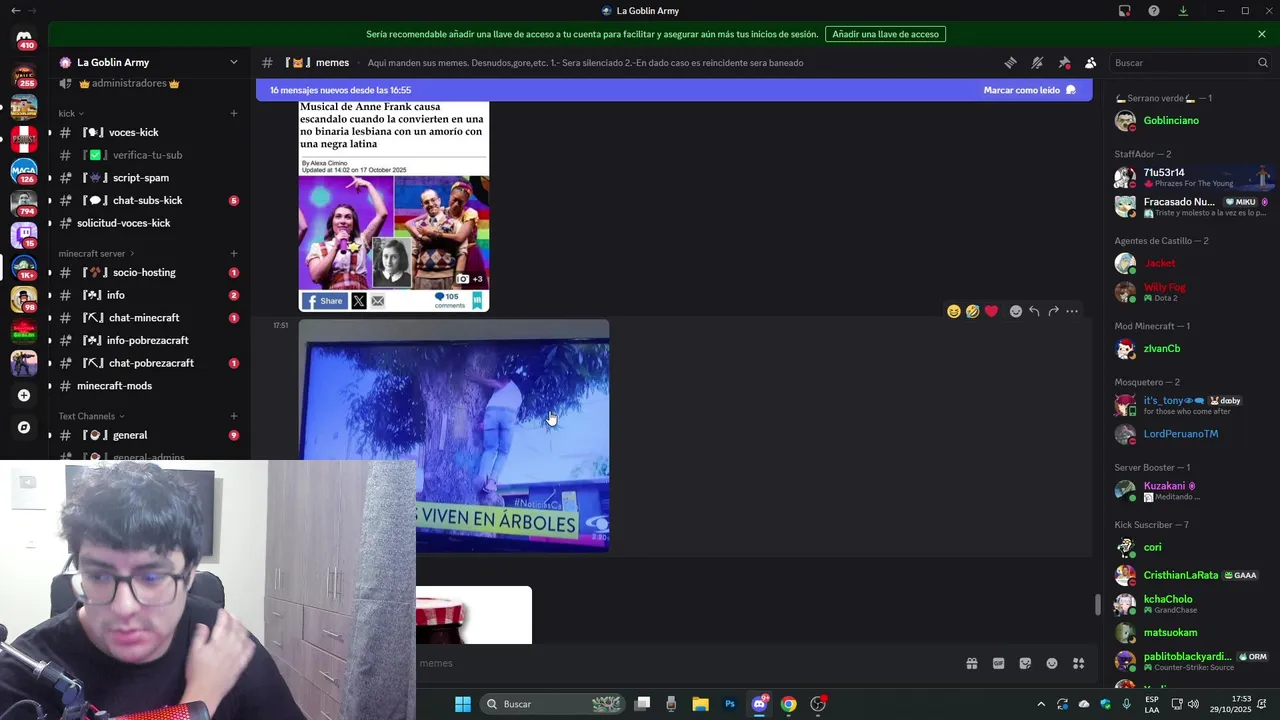Open the Anne Frank article image
The height and width of the screenshot is (720, 1280).
click(394, 206)
